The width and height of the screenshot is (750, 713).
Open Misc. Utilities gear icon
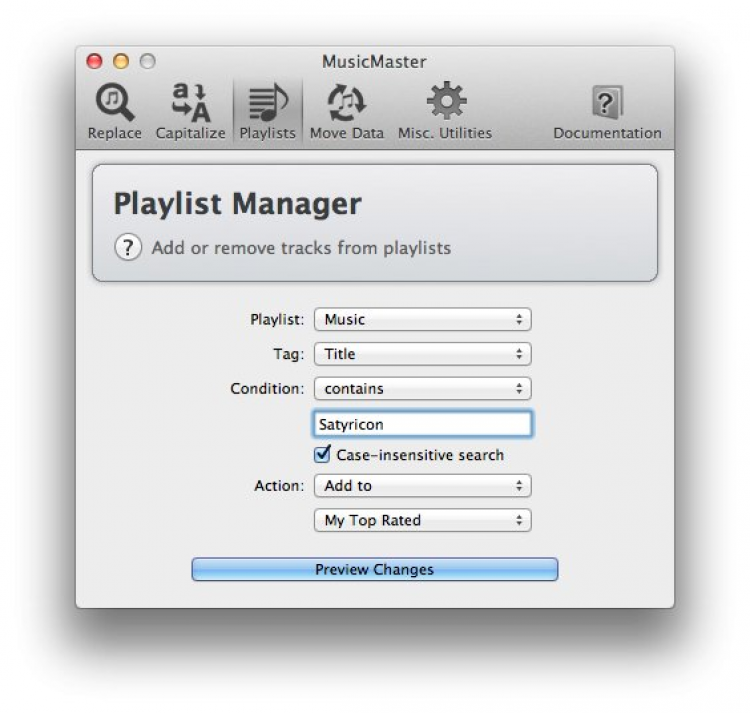click(445, 111)
